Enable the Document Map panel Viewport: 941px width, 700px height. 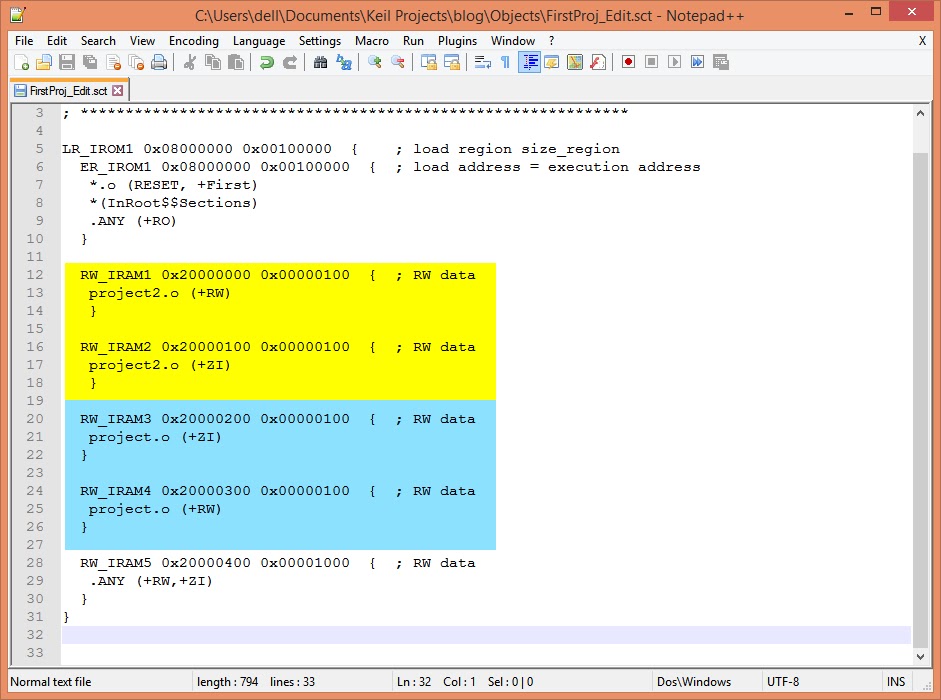pyautogui.click(x=575, y=62)
